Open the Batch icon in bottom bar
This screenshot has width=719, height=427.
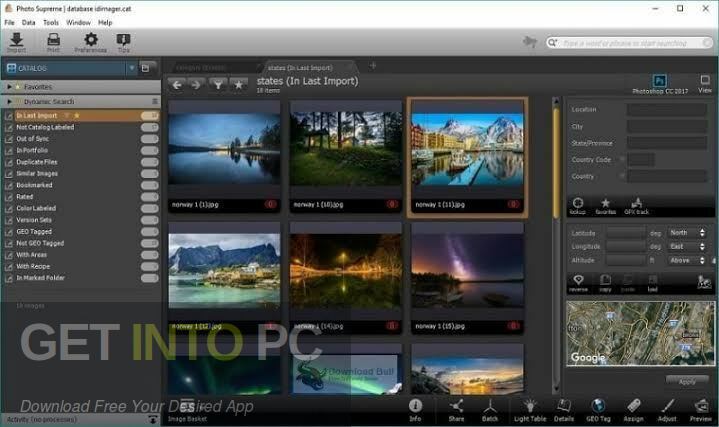pos(490,410)
